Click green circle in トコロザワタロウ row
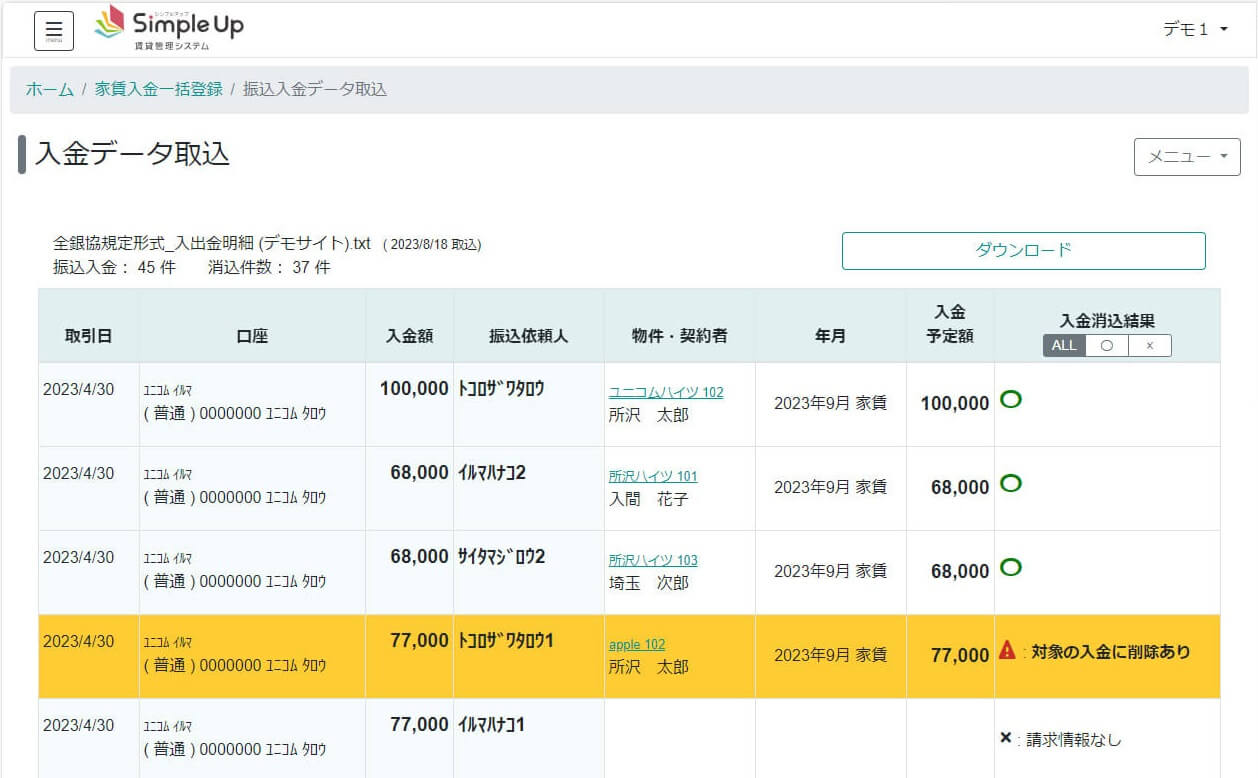Screen dimensions: 1258x778 [1011, 400]
